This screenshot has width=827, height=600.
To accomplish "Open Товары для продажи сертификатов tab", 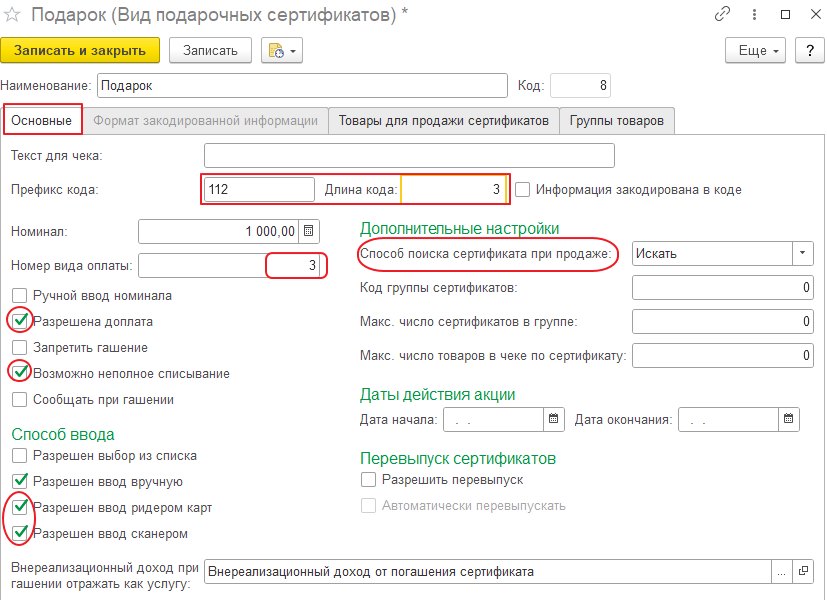I will click(x=444, y=121).
